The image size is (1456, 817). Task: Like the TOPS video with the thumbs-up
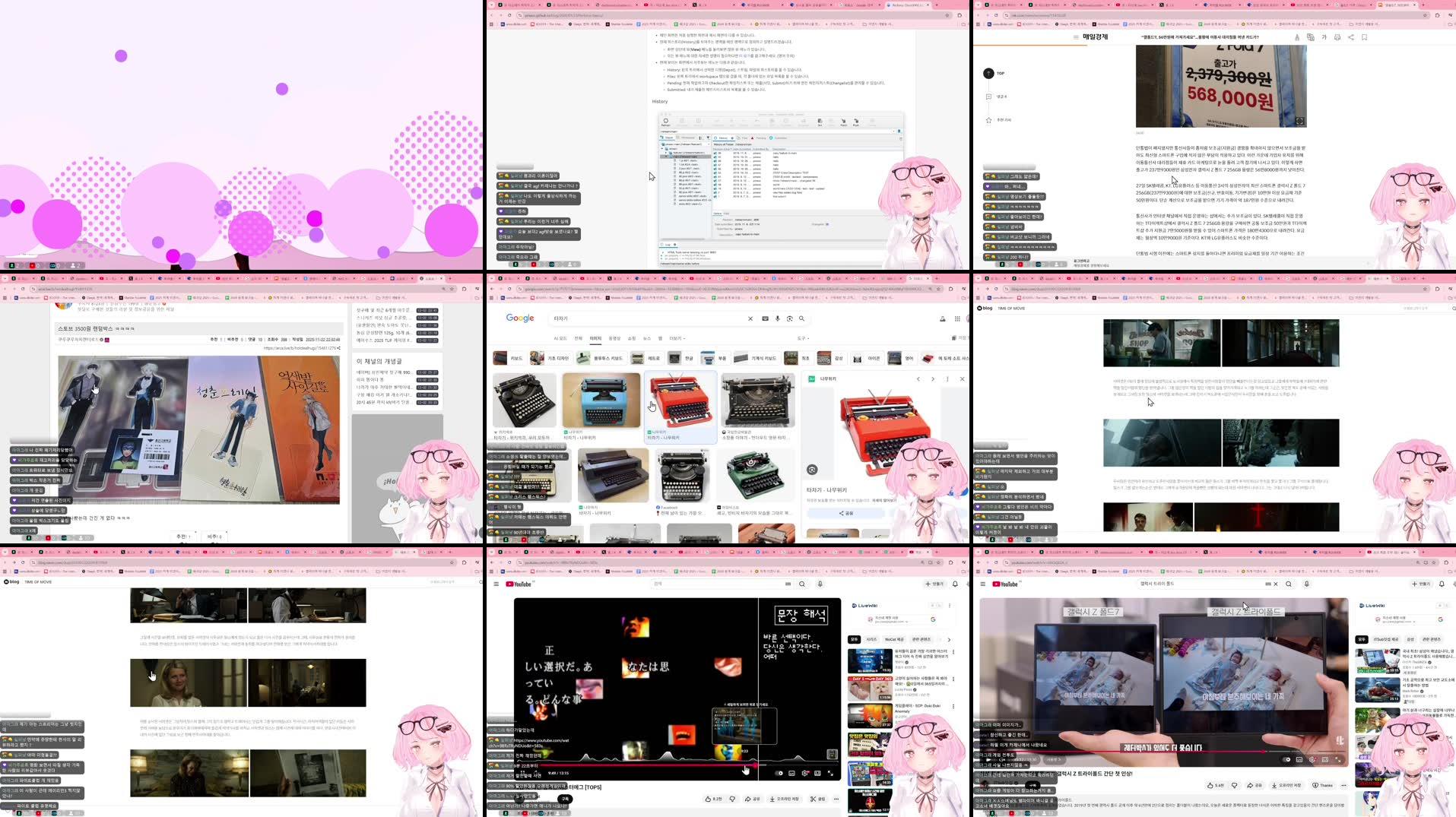click(708, 799)
